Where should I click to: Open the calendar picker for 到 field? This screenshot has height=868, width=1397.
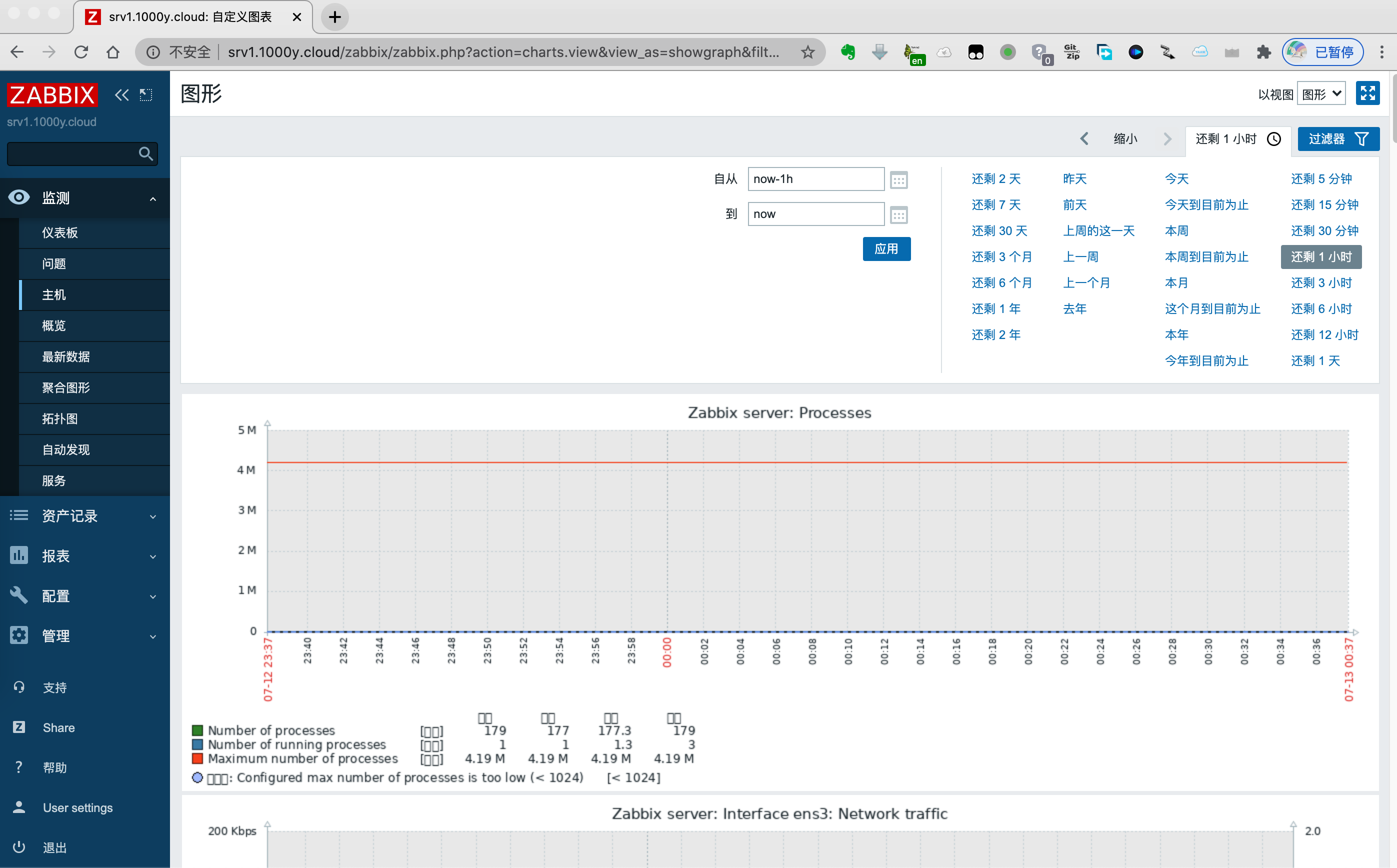pos(899,214)
